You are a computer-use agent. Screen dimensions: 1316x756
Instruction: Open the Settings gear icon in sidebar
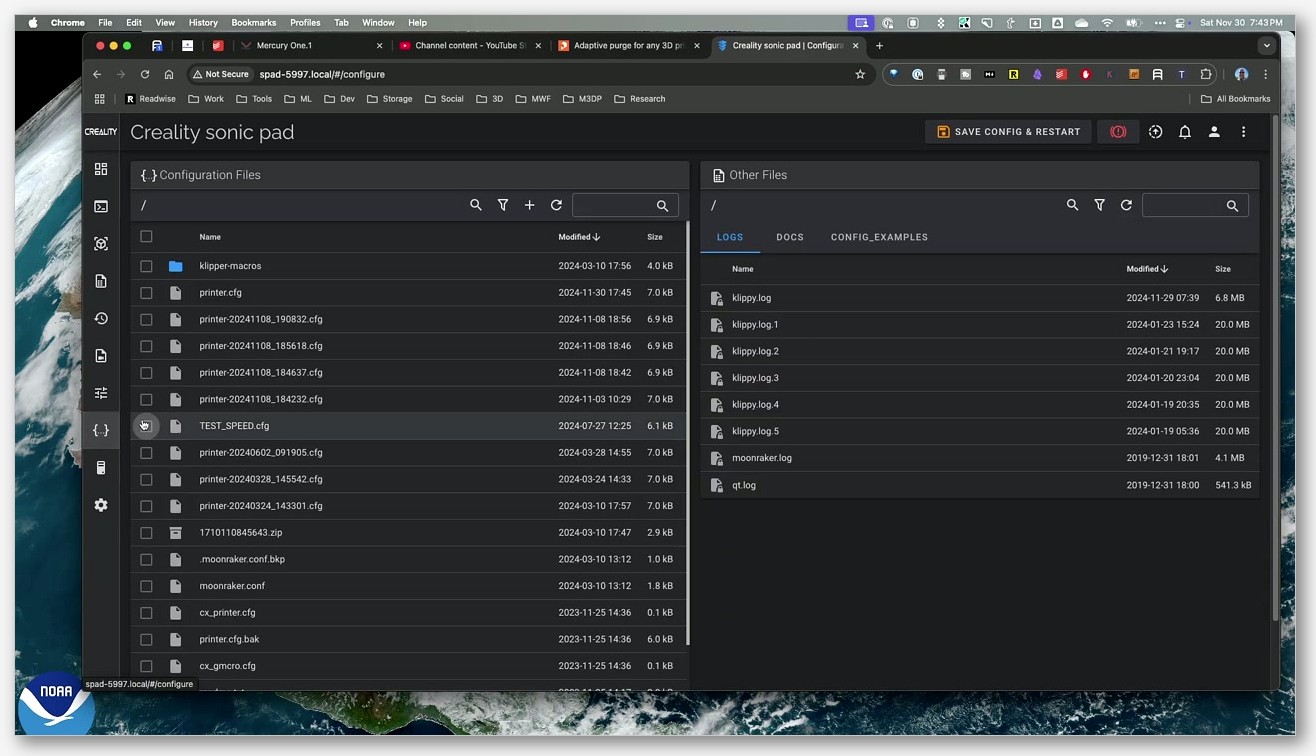coord(101,505)
